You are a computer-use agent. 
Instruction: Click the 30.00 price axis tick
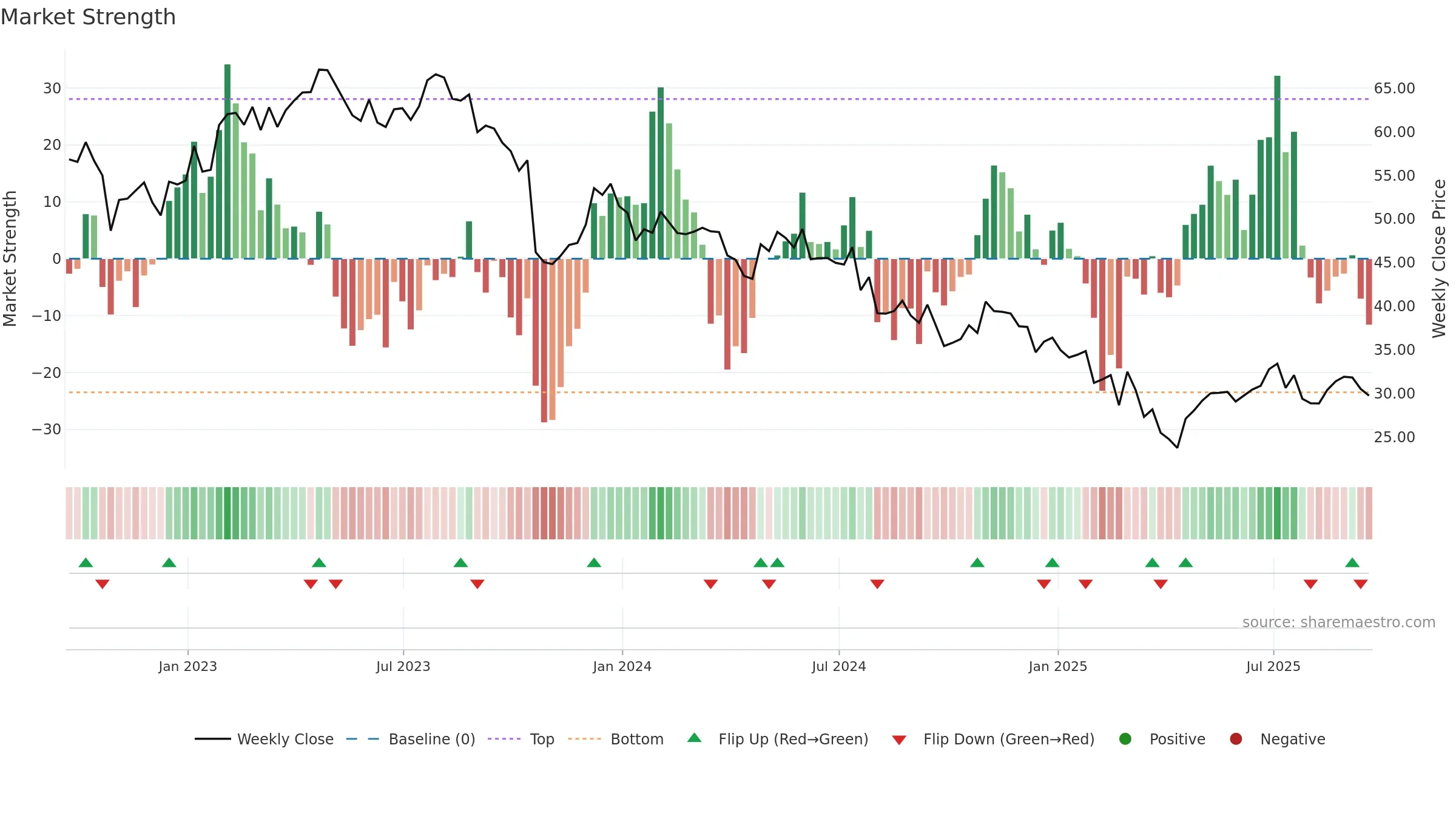pos(1394,393)
